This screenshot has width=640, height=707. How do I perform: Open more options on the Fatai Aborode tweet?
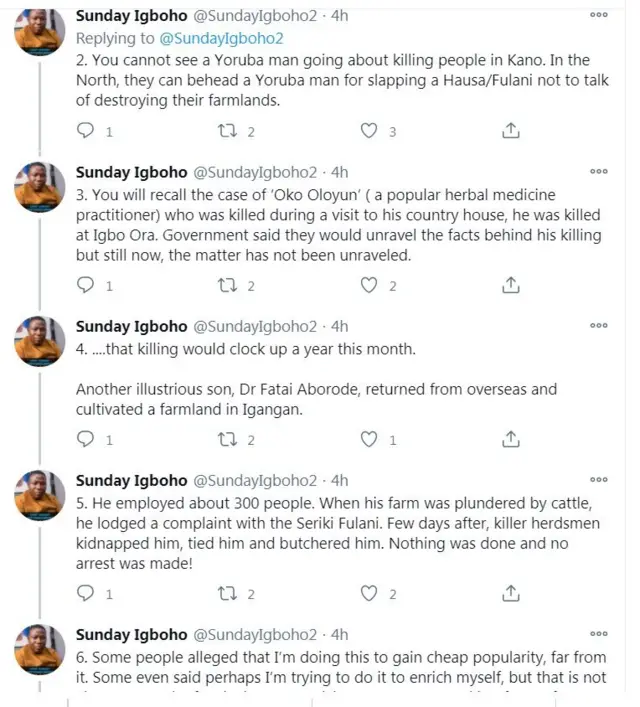(x=599, y=326)
